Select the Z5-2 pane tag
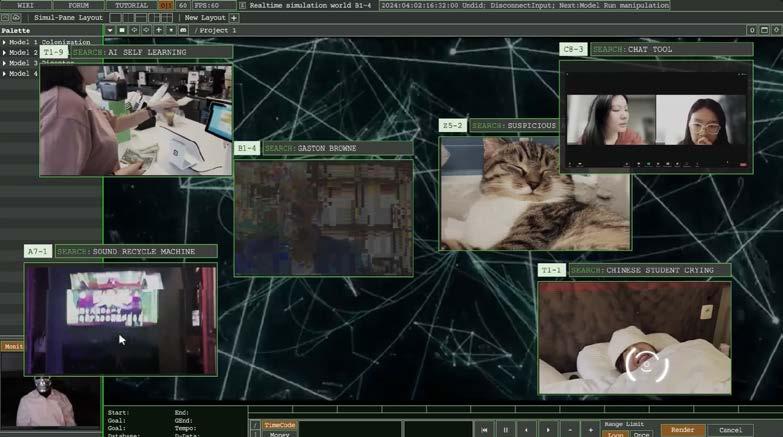Screen dimensions: 783x437 pyautogui.click(x=453, y=125)
